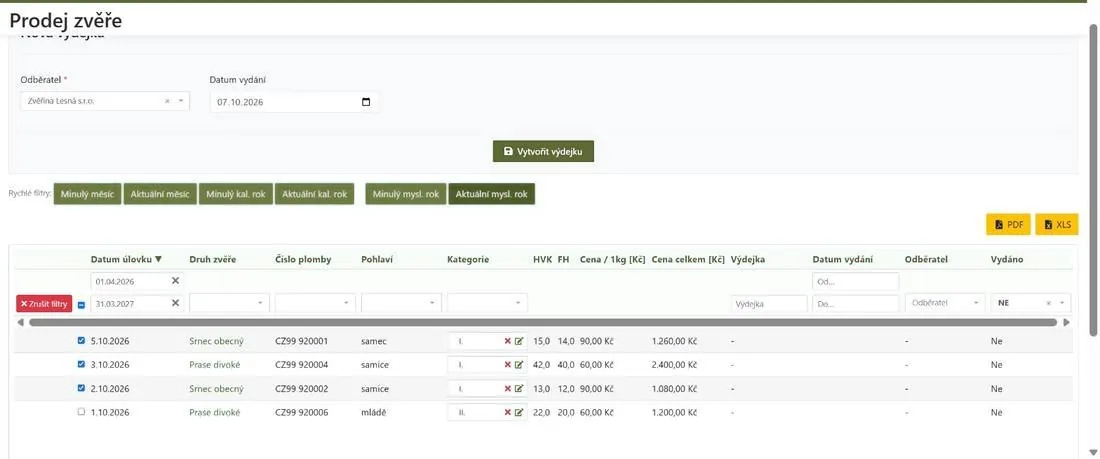Clear the 01.04.2026 date filter
The width and height of the screenshot is (1100, 459).
pos(175,281)
